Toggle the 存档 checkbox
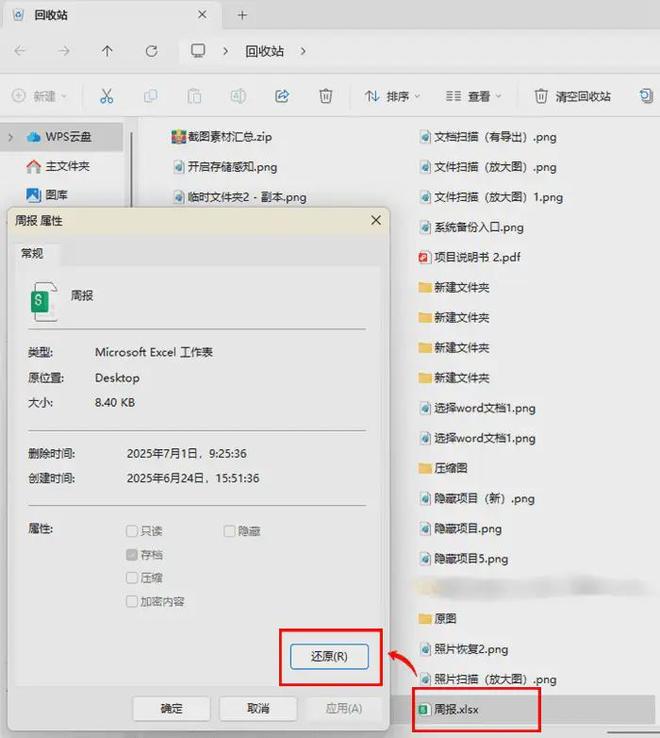The width and height of the screenshot is (660, 738). [x=131, y=554]
